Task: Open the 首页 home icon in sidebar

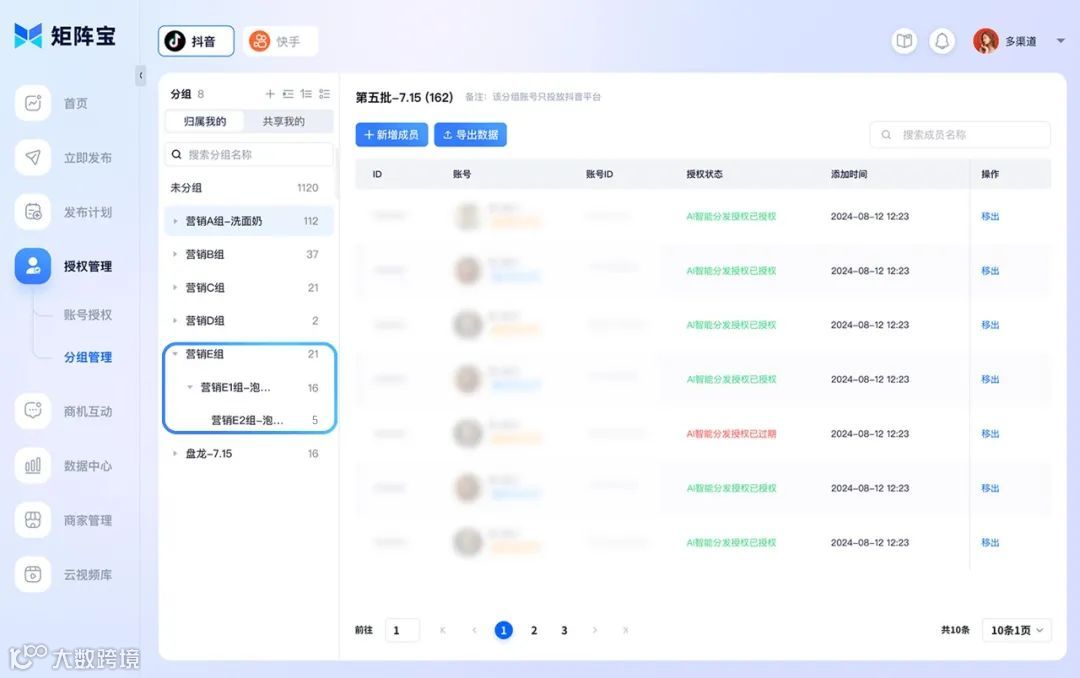Action: tap(32, 102)
